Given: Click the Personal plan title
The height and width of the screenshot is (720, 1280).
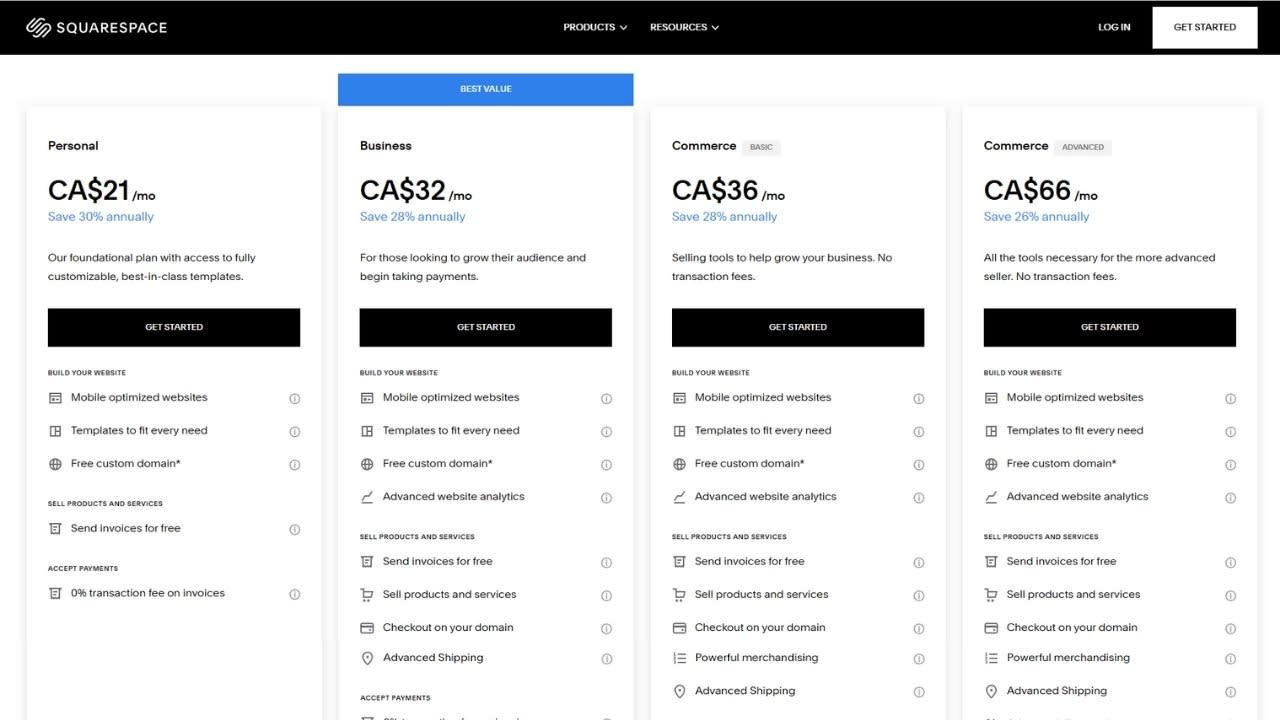Looking at the screenshot, I should pos(73,146).
